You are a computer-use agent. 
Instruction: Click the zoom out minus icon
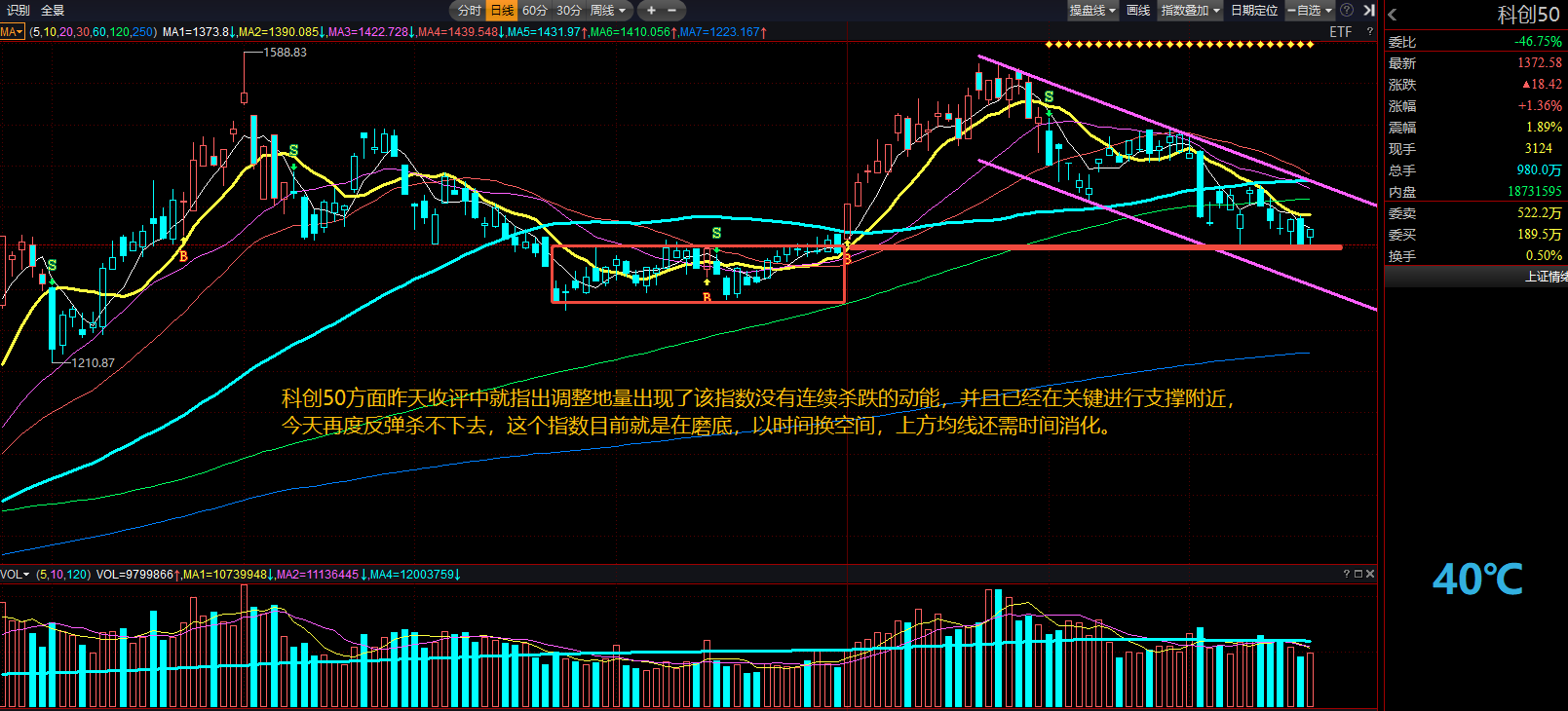(x=671, y=11)
